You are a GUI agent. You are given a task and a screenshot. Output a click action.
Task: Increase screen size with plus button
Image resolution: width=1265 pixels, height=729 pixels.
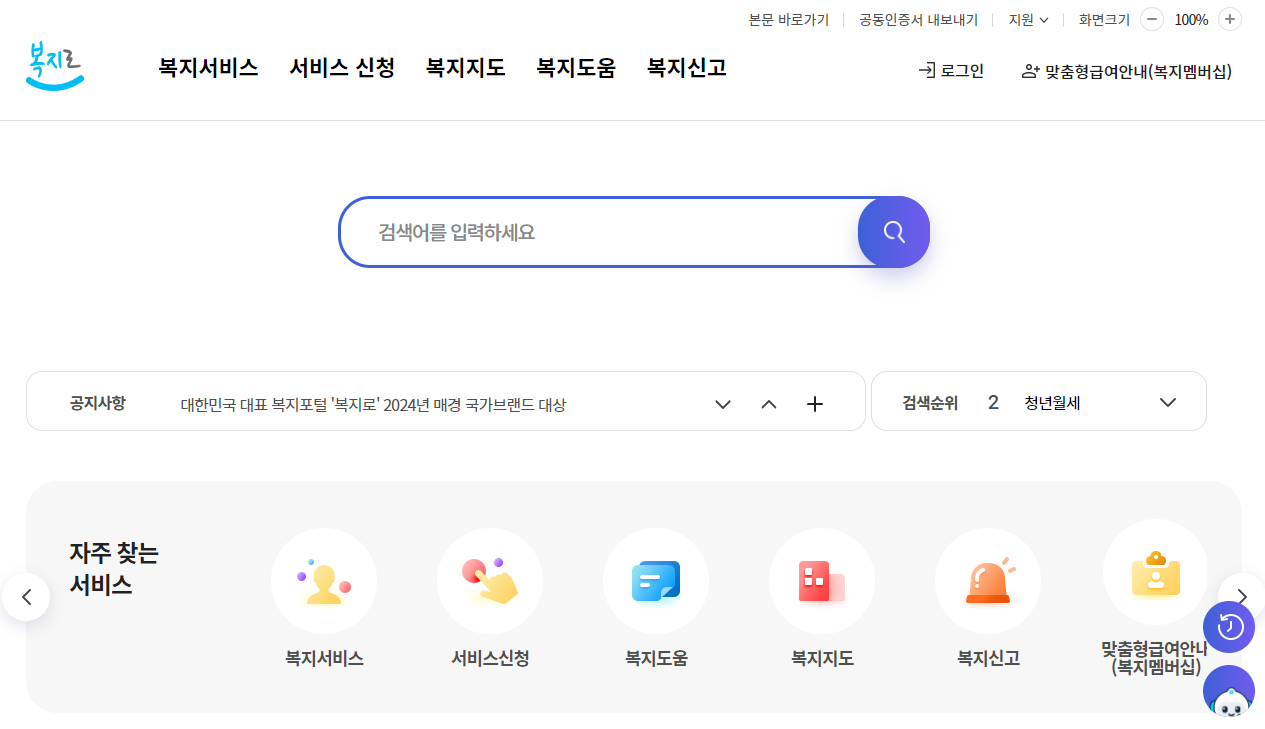click(x=1230, y=19)
